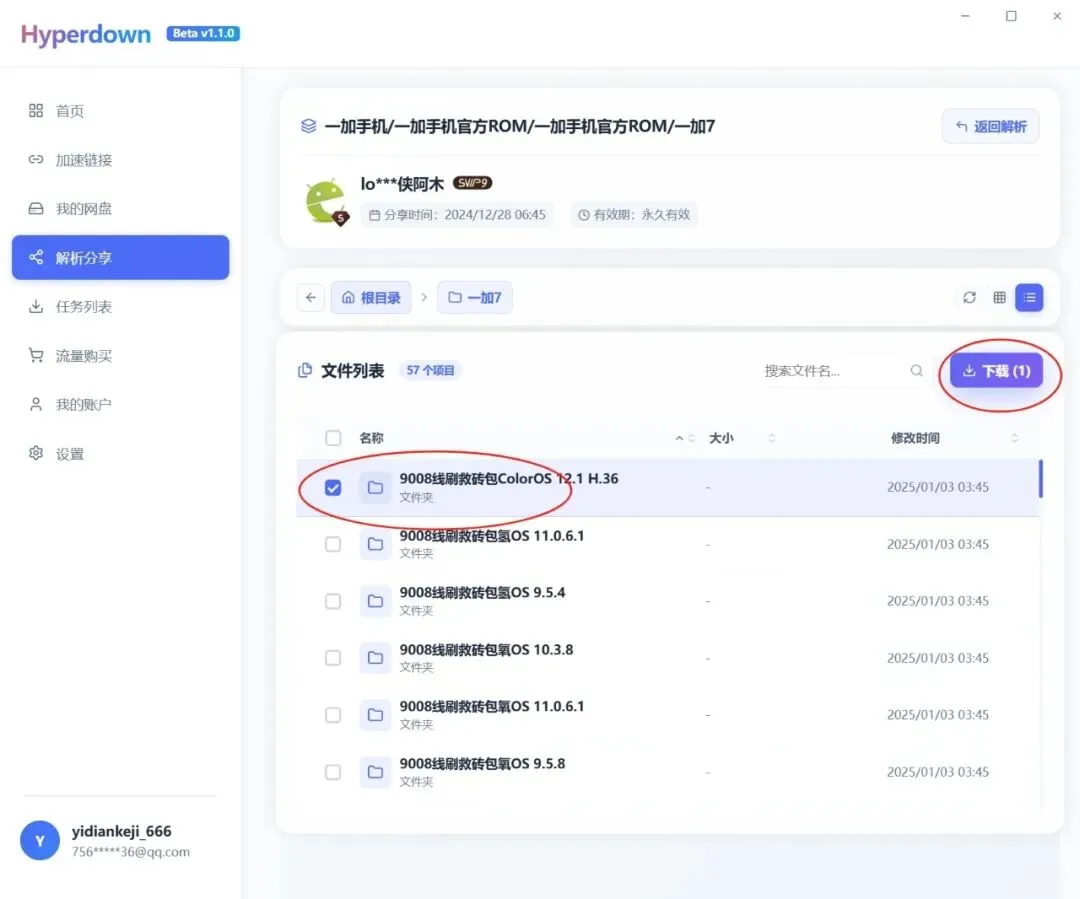The image size is (1080, 899).
Task: Click the Beta v1.1.0 badge
Action: [203, 33]
